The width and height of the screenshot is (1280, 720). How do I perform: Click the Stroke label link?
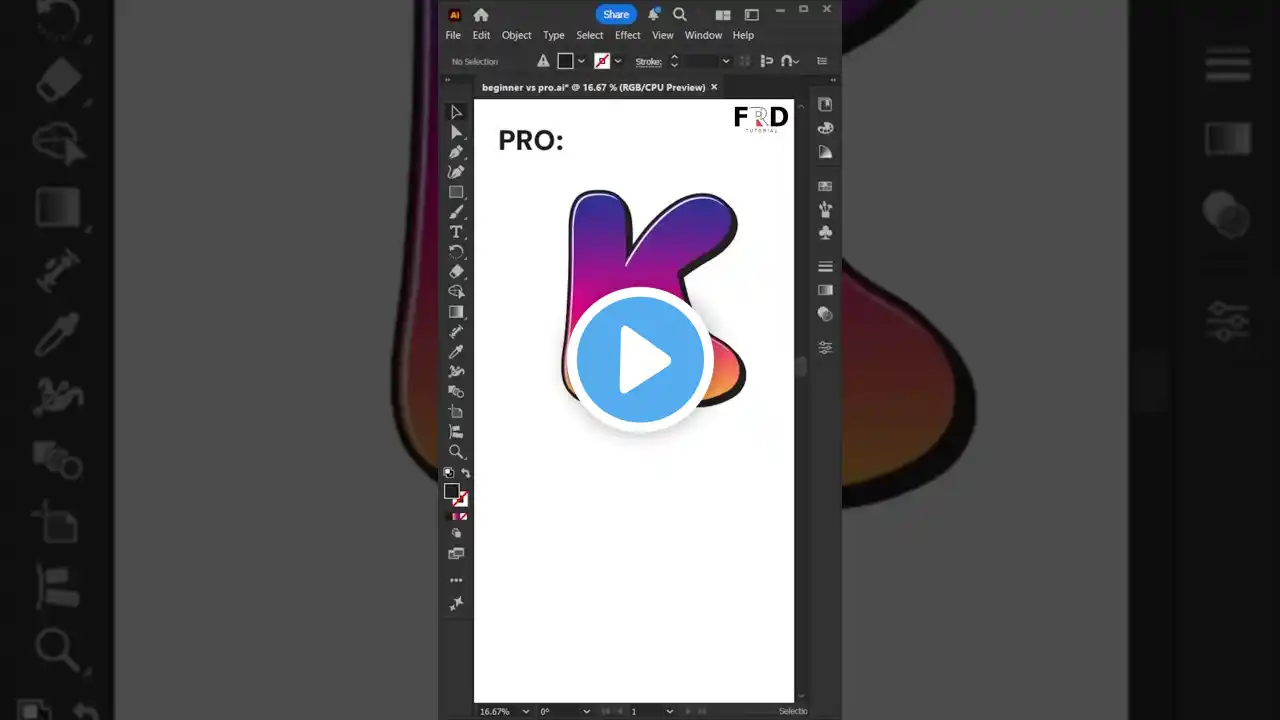coord(649,62)
